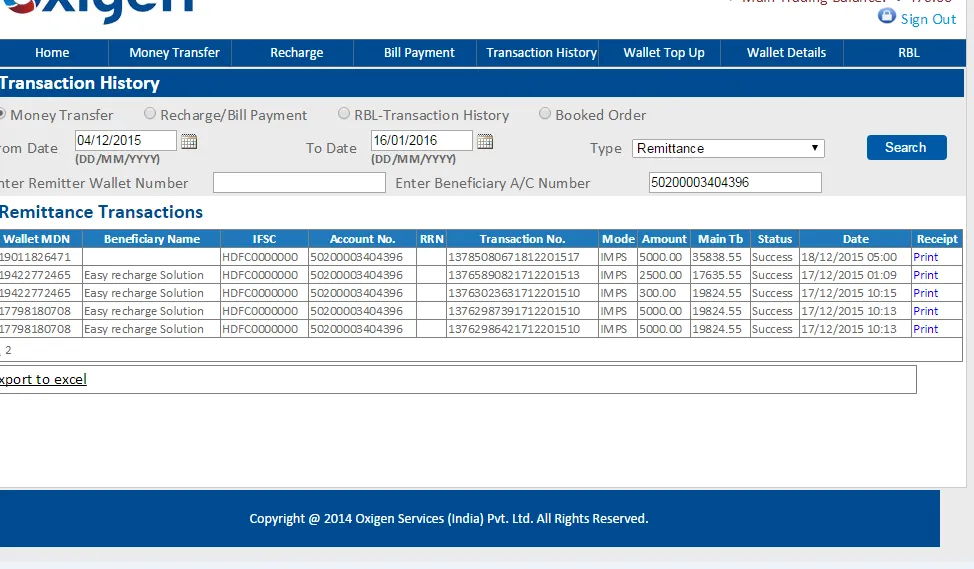Viewport: 974px width, 569px height.
Task: Select the Booked Order radio button
Action: coord(545,114)
